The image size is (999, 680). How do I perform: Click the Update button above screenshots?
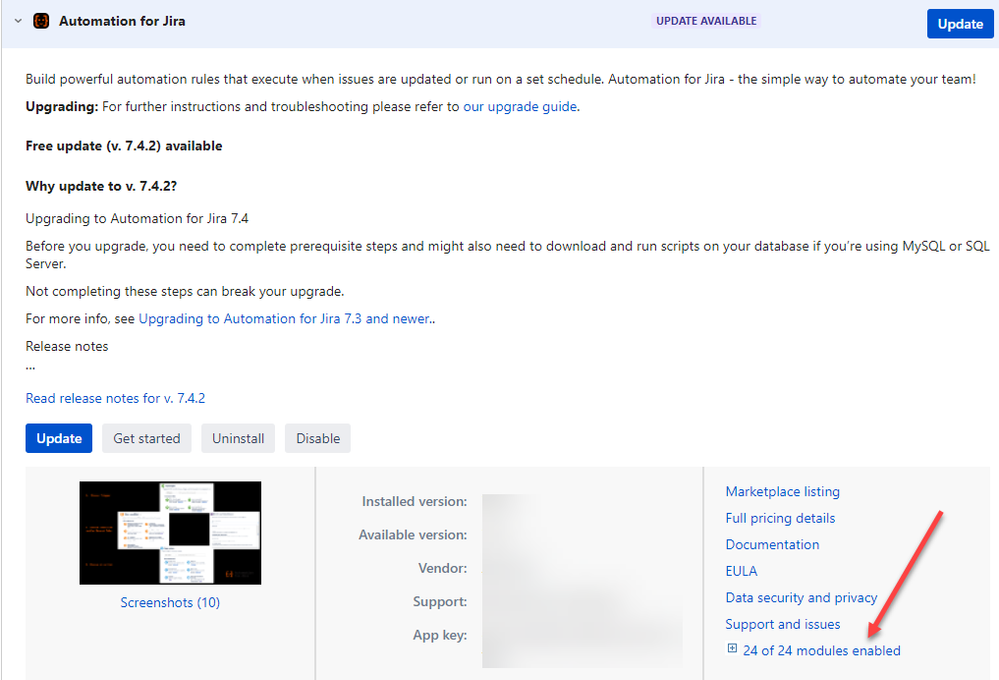[x=59, y=438]
